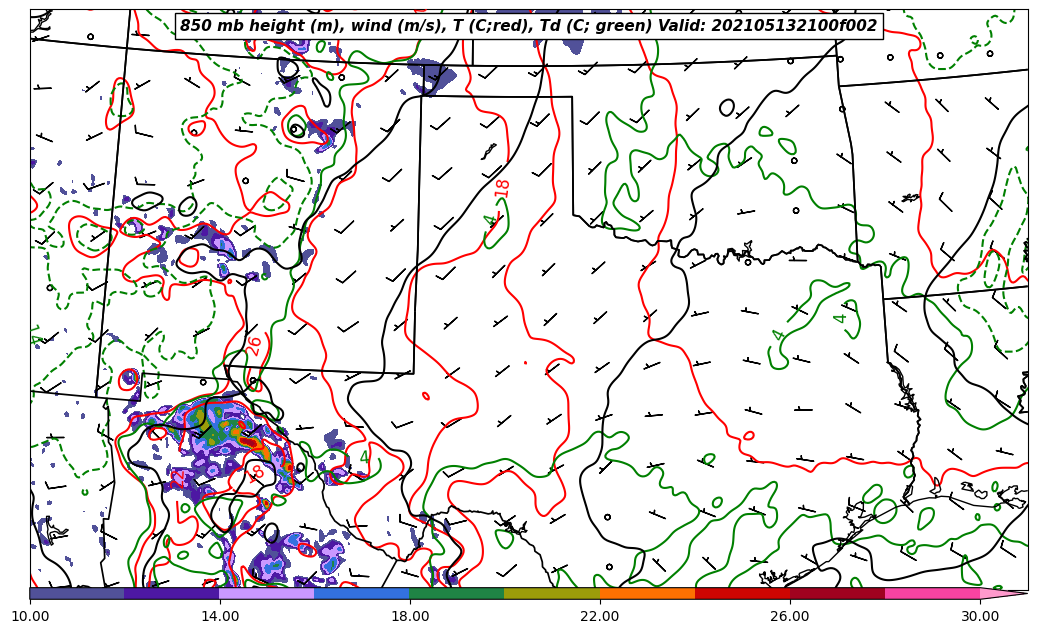The height and width of the screenshot is (633, 1037).
Task: Click the 14.00 colorbar tick label
Action: coord(220,616)
